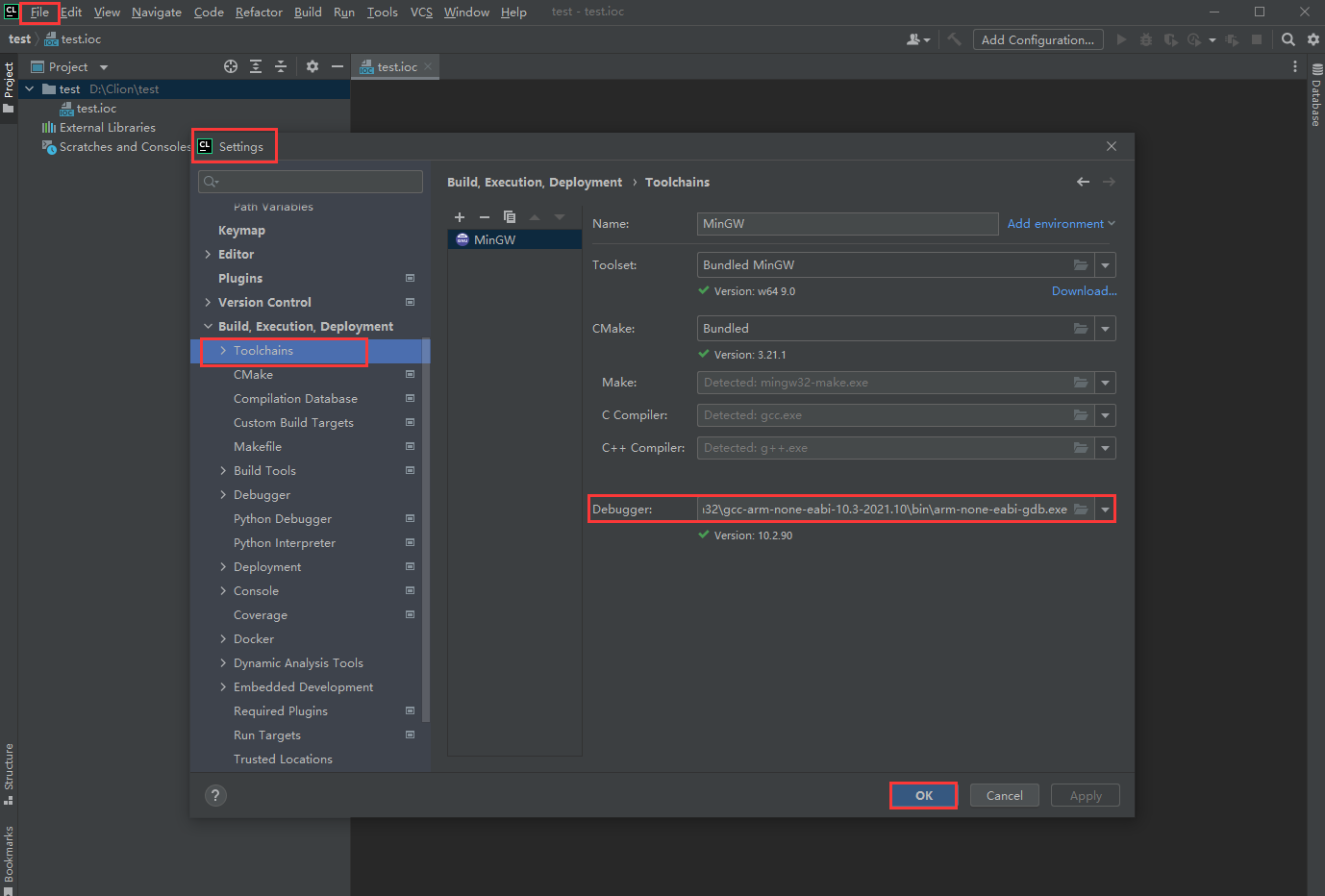Click Cancel in Settings dialog
Viewport: 1325px width, 896px height.
[x=1005, y=795]
